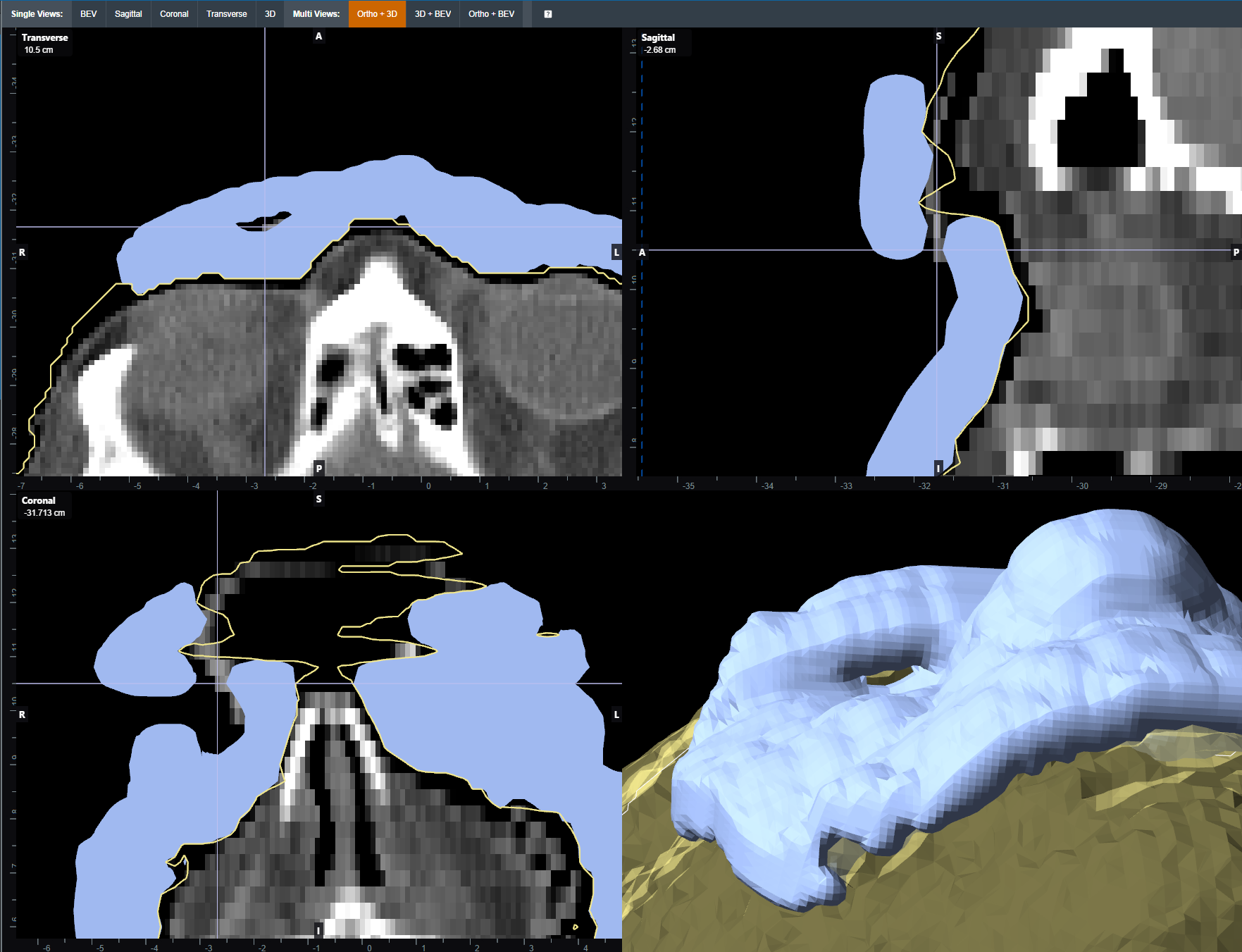Open the help question mark icon
1242x952 pixels.
coord(547,14)
